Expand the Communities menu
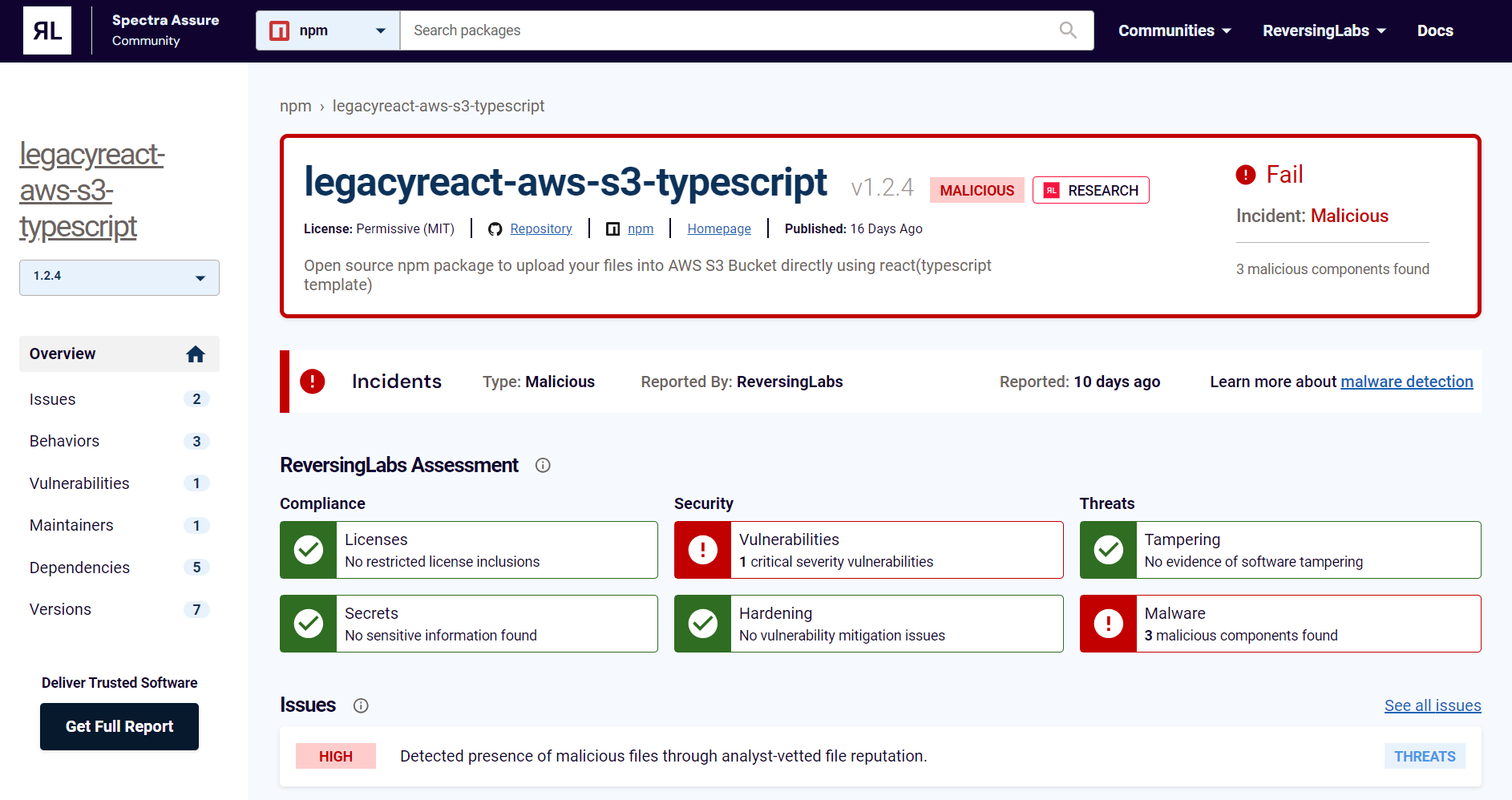 (x=1174, y=30)
